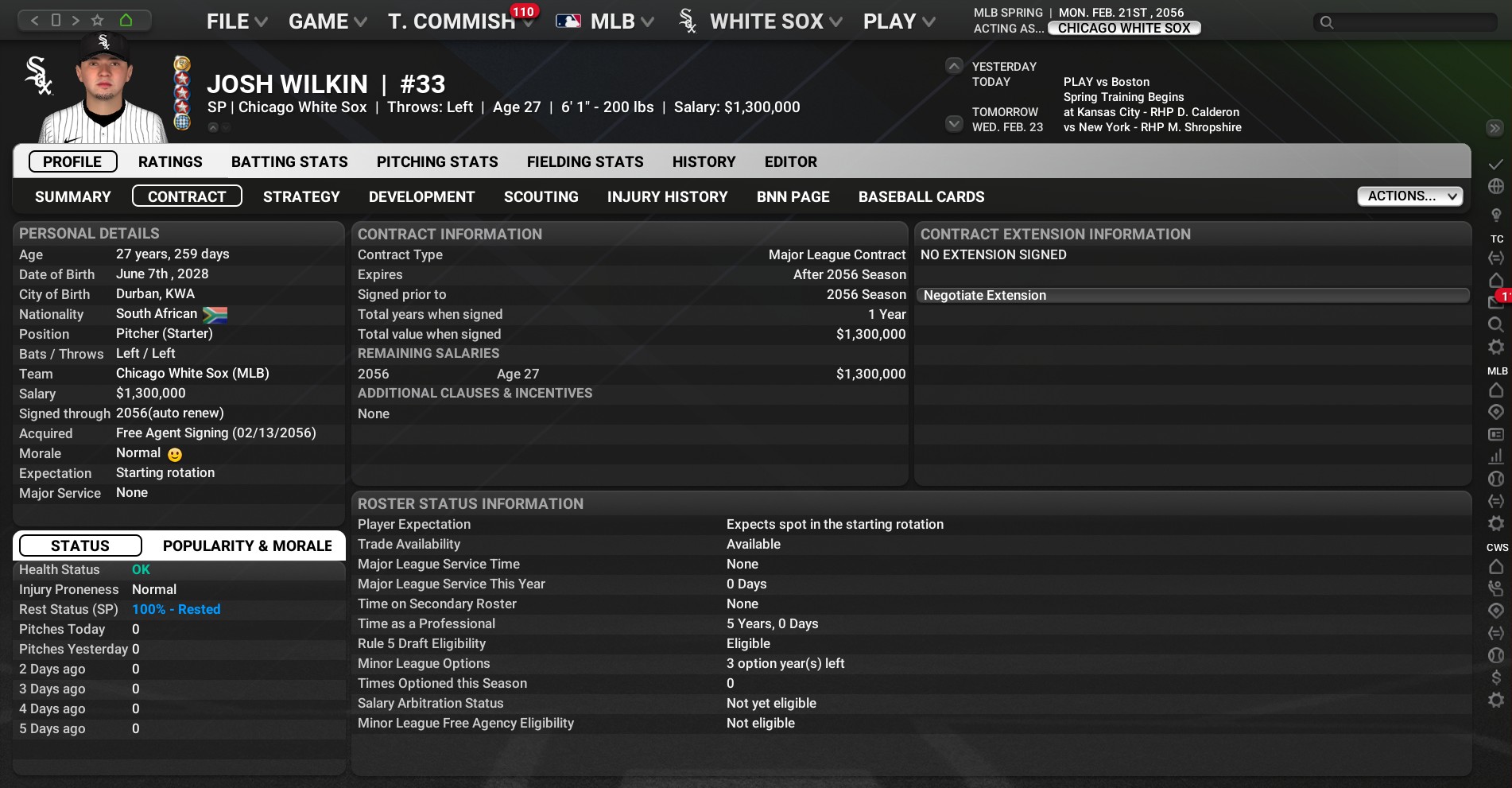The height and width of the screenshot is (788, 1512).
Task: Click Chicago White Sox (MLB) team link
Action: 192,374
